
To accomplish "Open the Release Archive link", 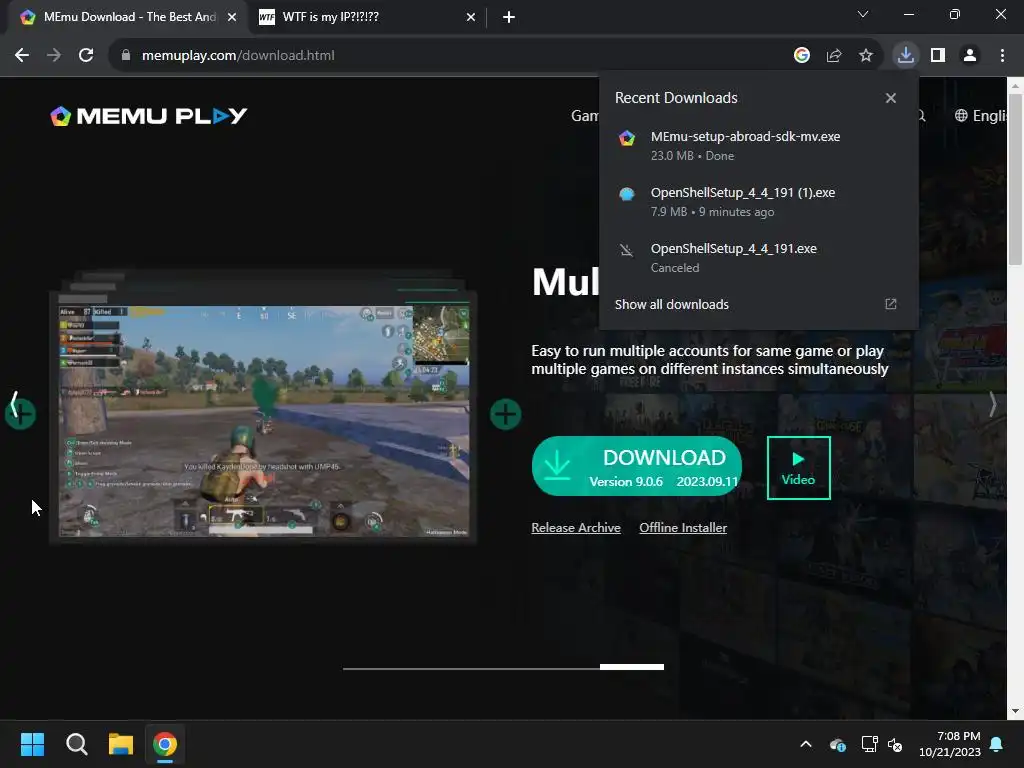I will click(576, 528).
